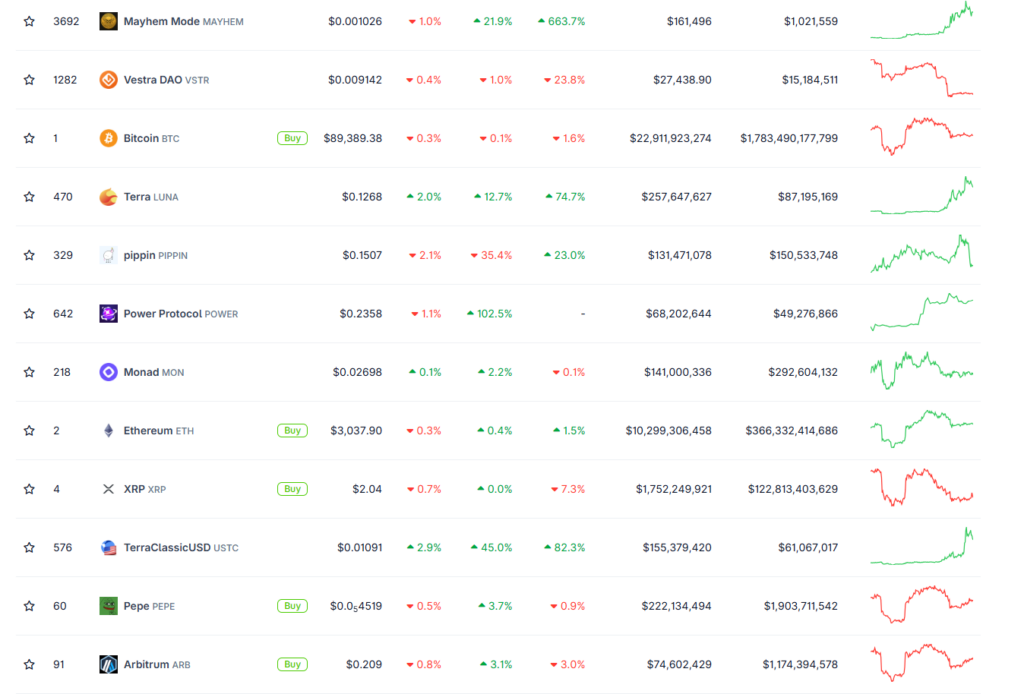Image resolution: width=1024 pixels, height=694 pixels.
Task: Click the XRP logo icon
Action: [108, 489]
